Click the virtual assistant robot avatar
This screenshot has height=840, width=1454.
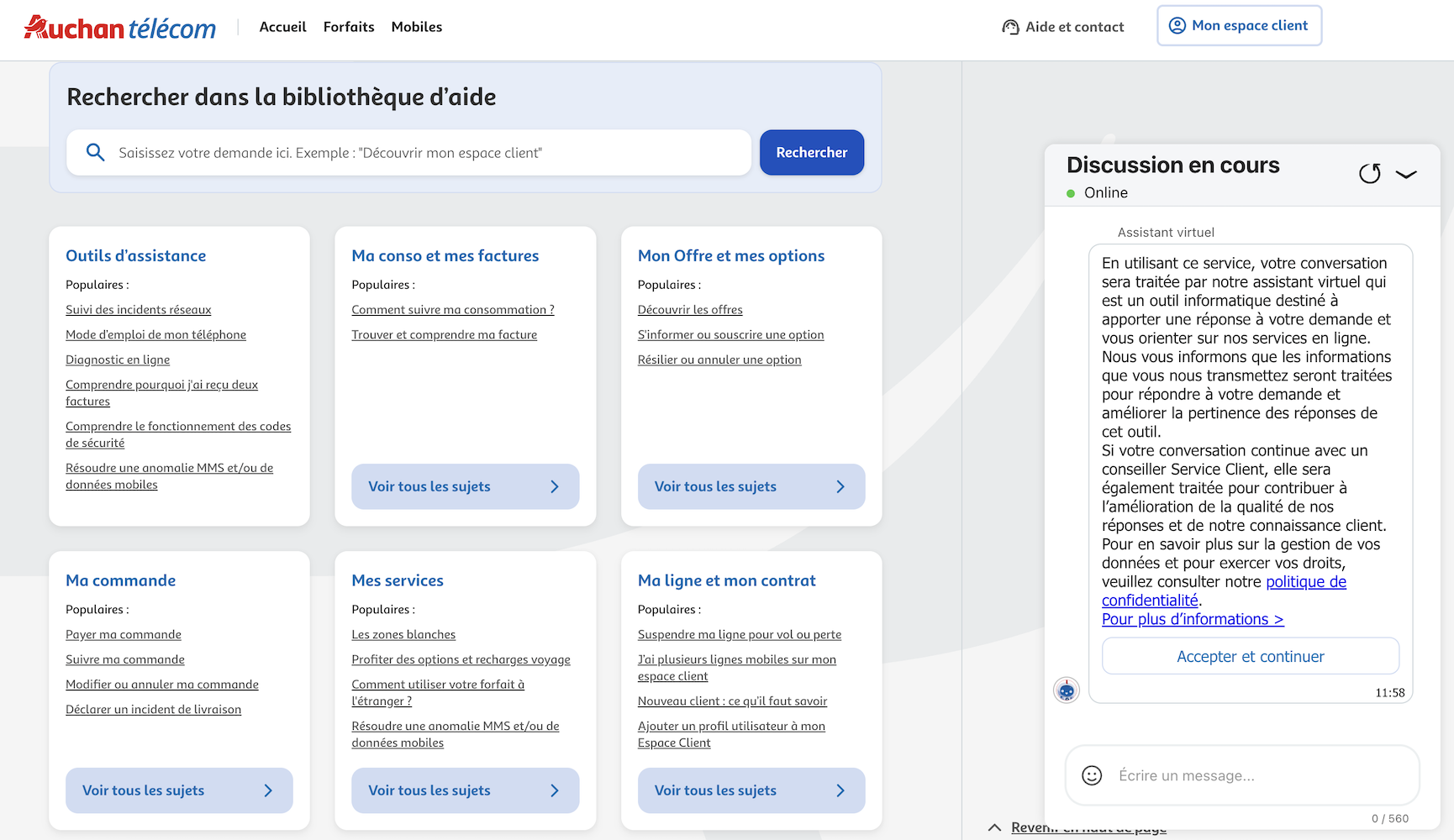(x=1067, y=690)
